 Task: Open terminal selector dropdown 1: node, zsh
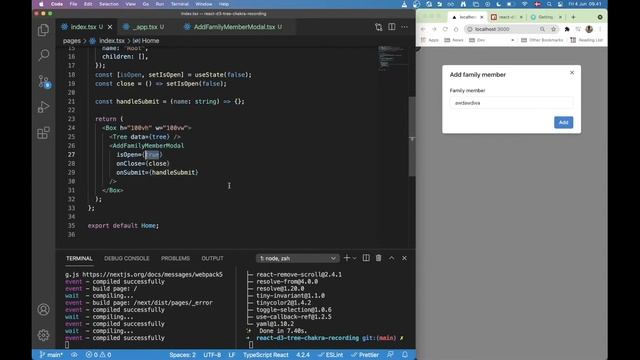pyautogui.click(x=297, y=258)
